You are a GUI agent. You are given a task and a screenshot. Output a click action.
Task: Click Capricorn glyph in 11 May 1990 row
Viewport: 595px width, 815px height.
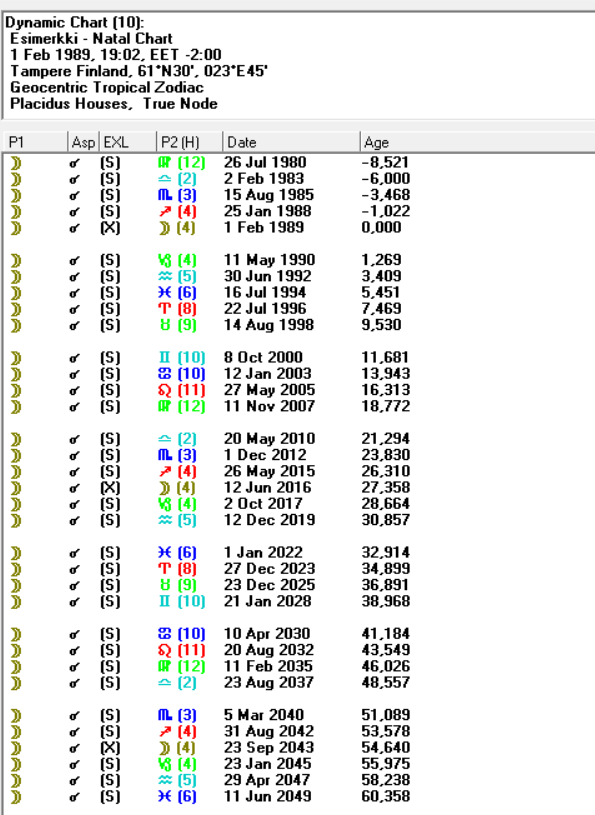165,260
